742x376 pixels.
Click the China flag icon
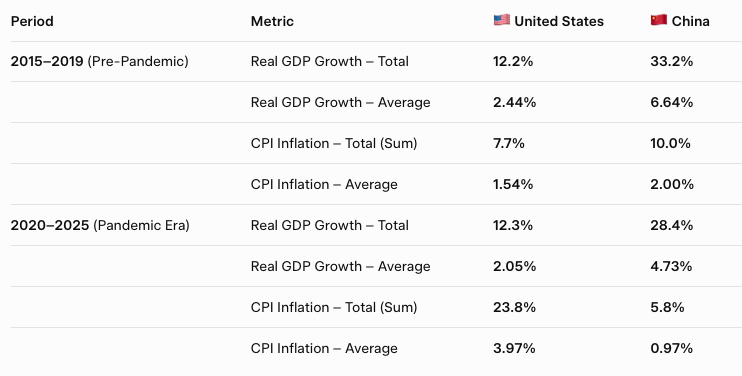coord(659,20)
